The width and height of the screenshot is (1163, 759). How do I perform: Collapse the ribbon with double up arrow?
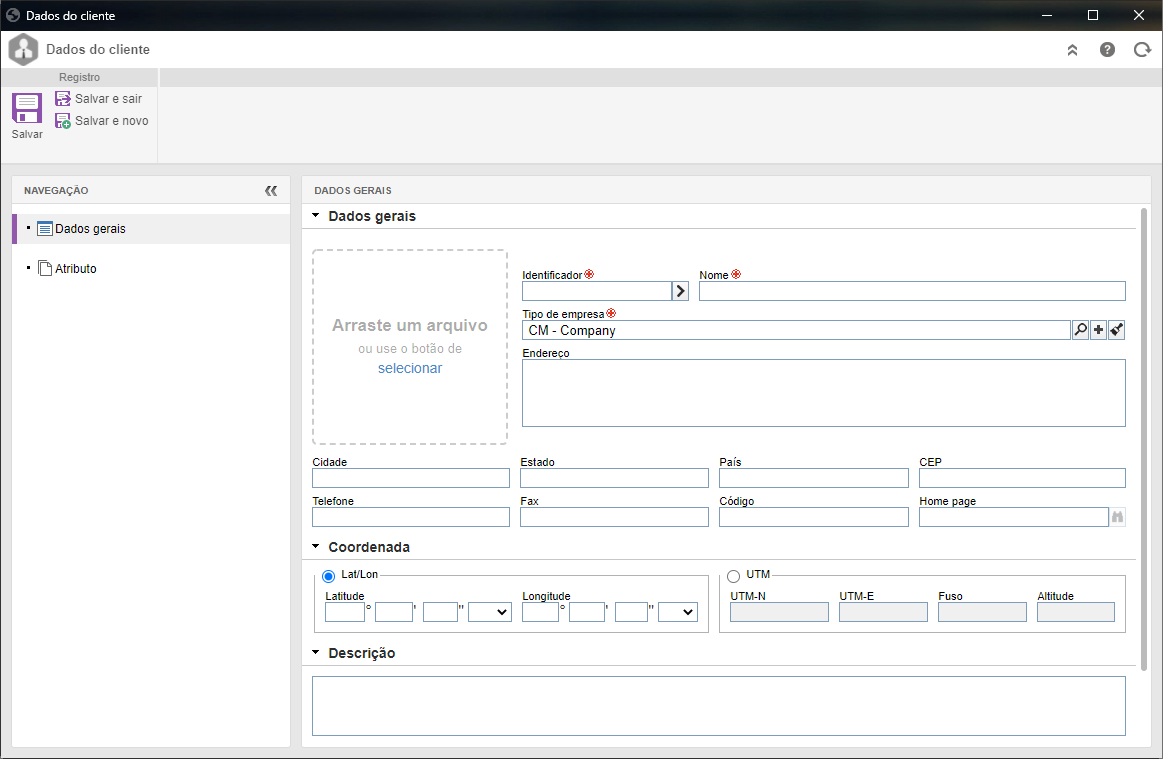click(1073, 50)
